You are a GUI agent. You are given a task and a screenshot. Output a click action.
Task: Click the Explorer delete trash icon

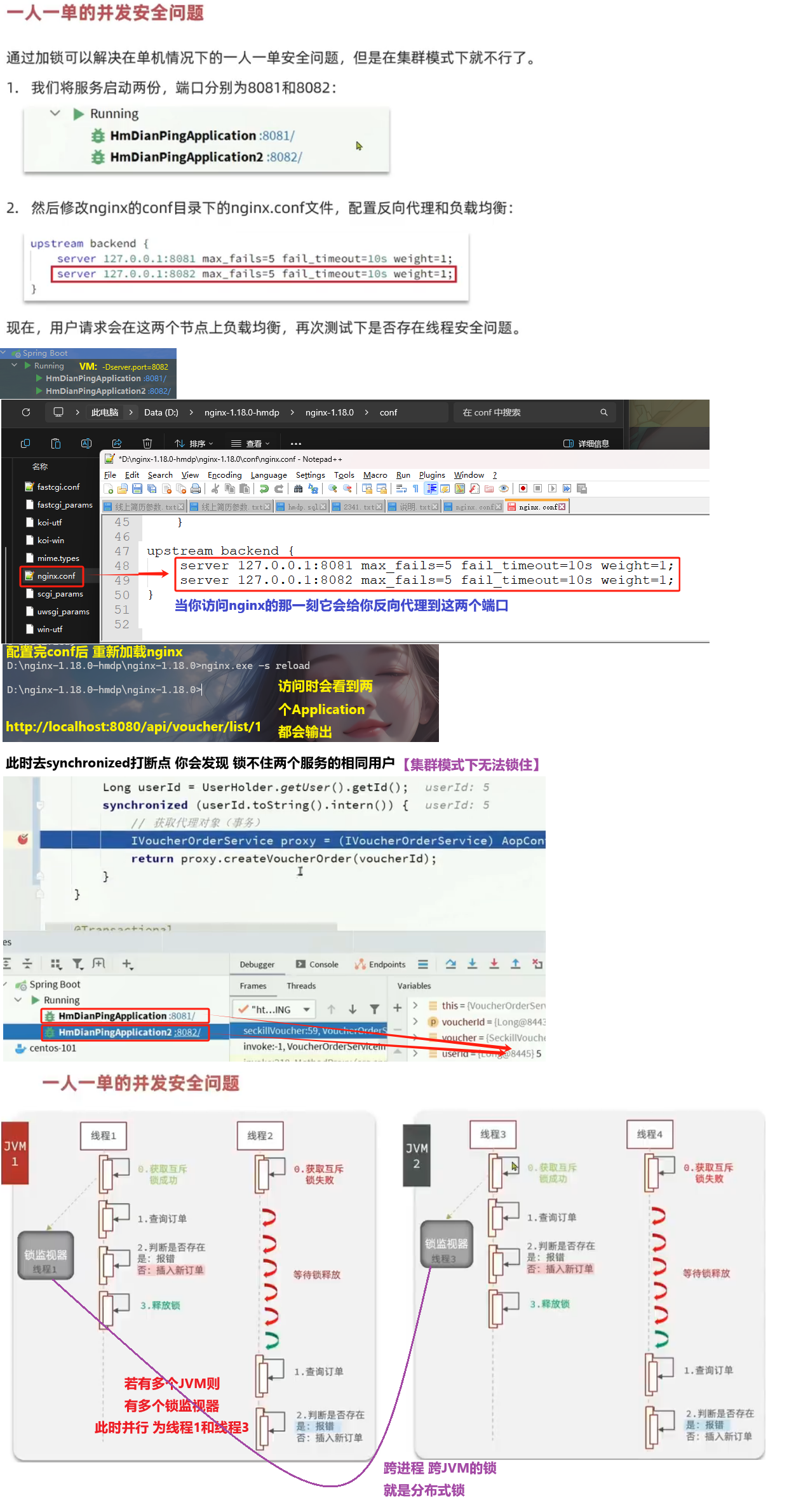147,443
